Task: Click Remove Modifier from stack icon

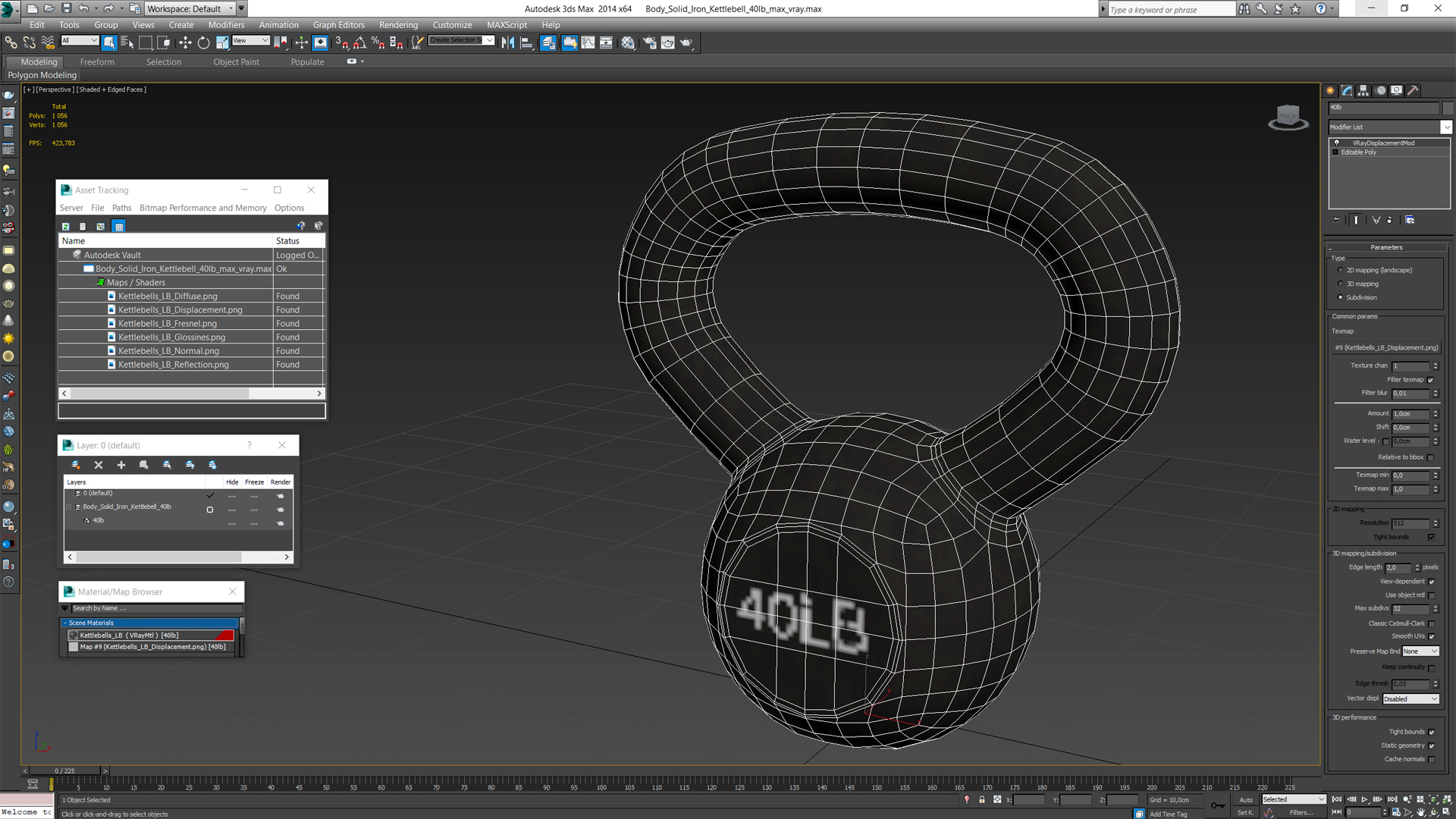Action: (1389, 220)
